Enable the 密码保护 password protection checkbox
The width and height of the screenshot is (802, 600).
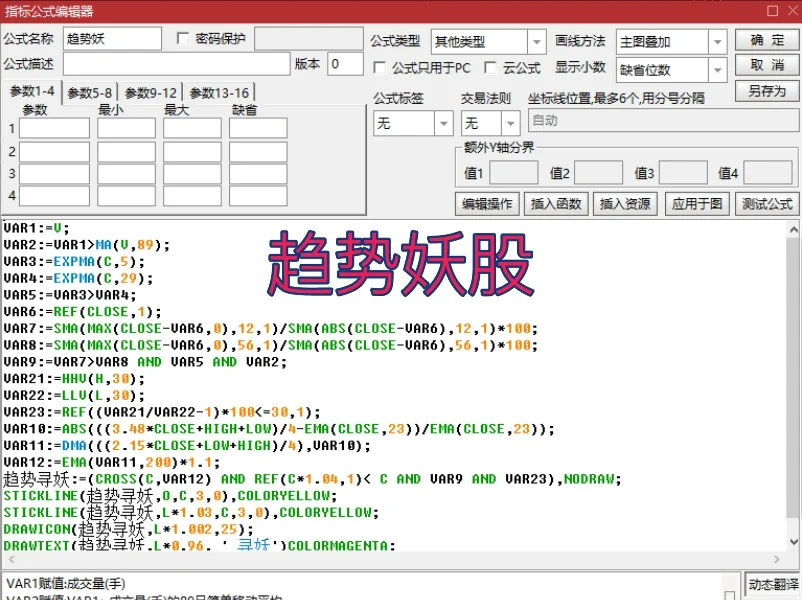183,38
